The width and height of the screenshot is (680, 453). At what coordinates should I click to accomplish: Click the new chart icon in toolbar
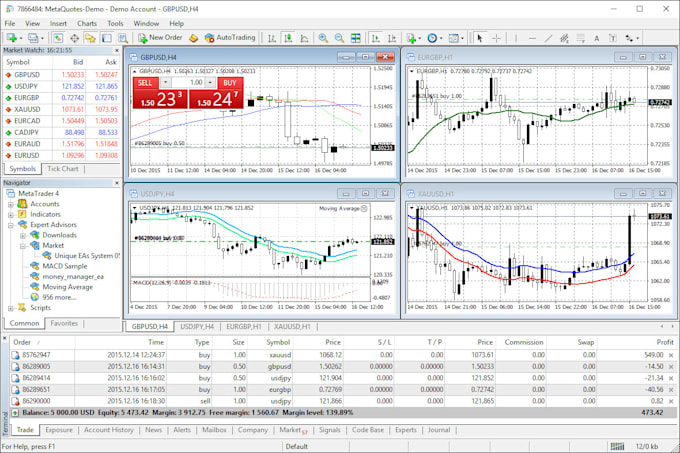click(x=13, y=38)
